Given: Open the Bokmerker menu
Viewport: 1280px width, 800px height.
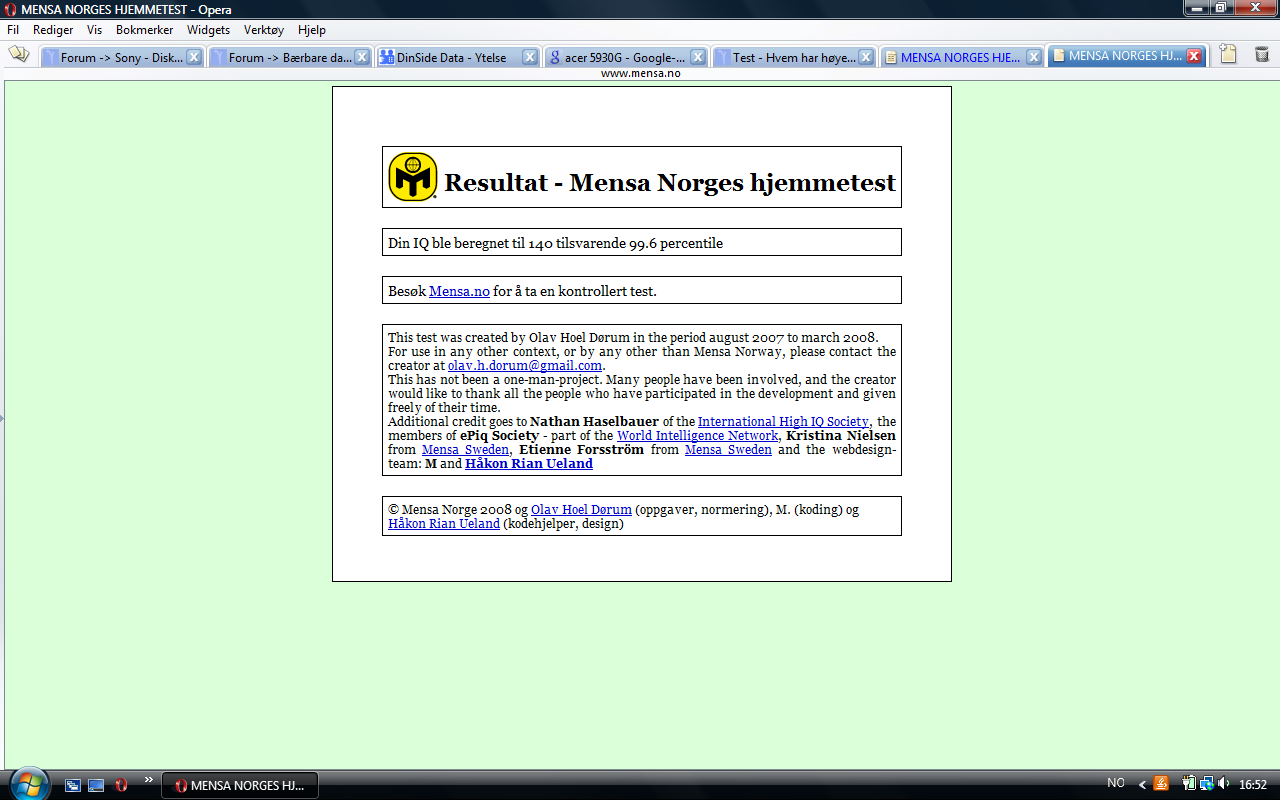Looking at the screenshot, I should (x=144, y=30).
